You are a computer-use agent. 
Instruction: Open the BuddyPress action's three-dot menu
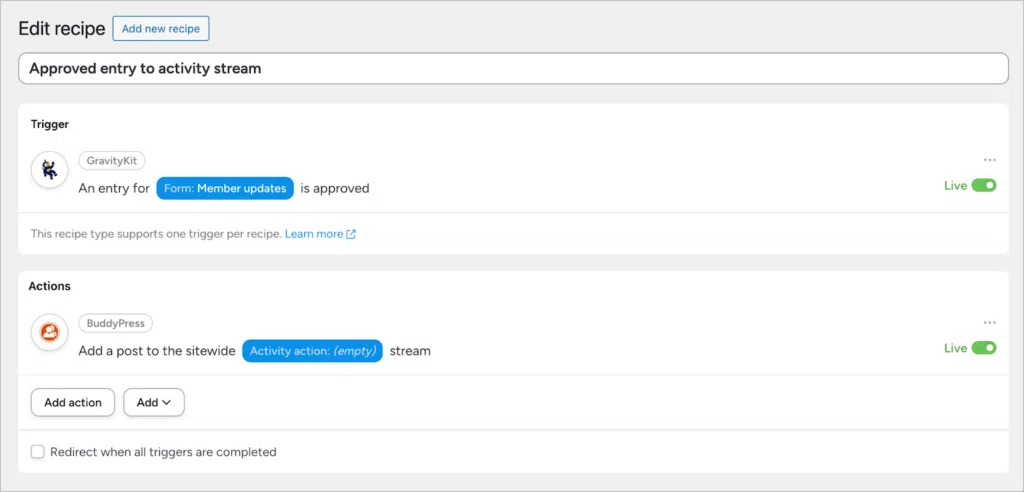pyautogui.click(x=989, y=323)
